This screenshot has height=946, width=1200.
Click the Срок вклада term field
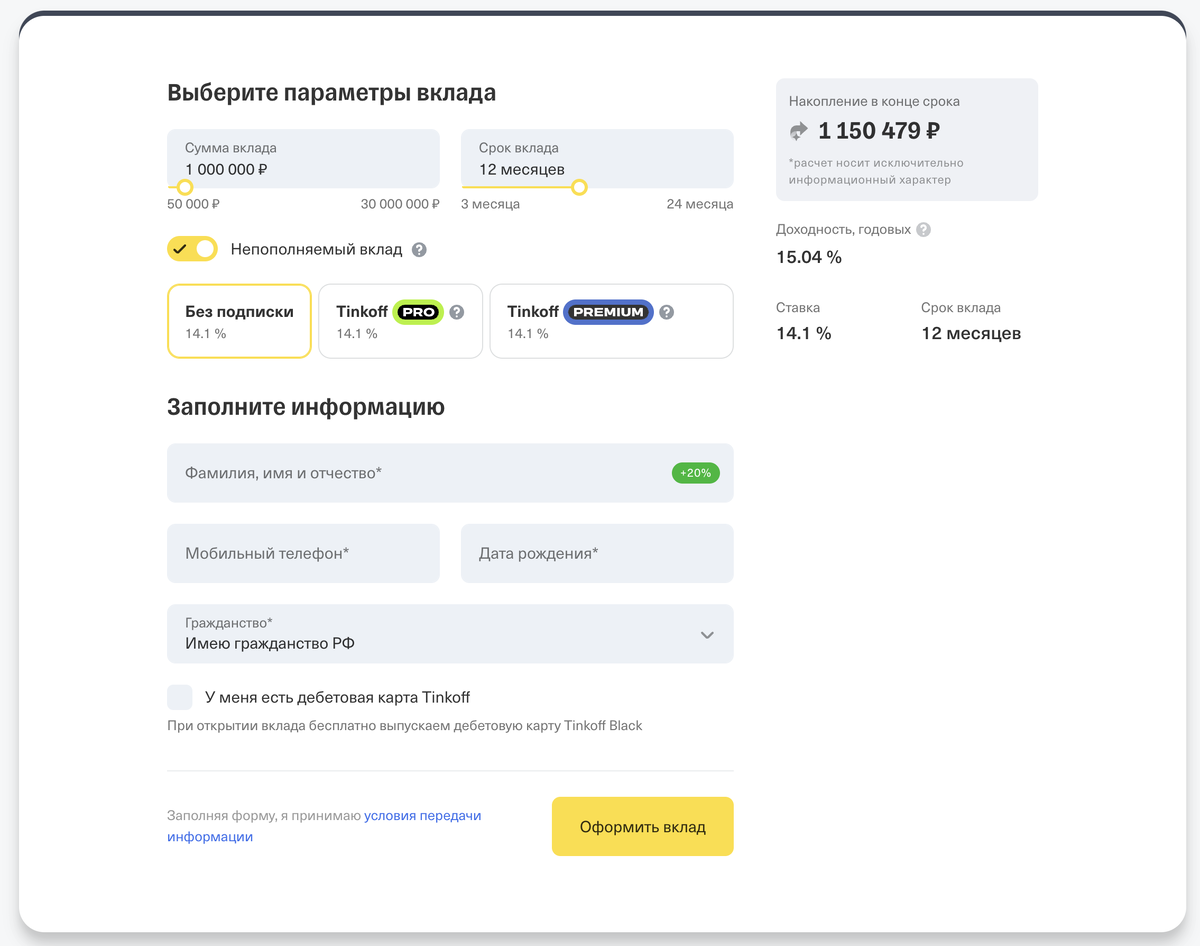click(x=597, y=158)
